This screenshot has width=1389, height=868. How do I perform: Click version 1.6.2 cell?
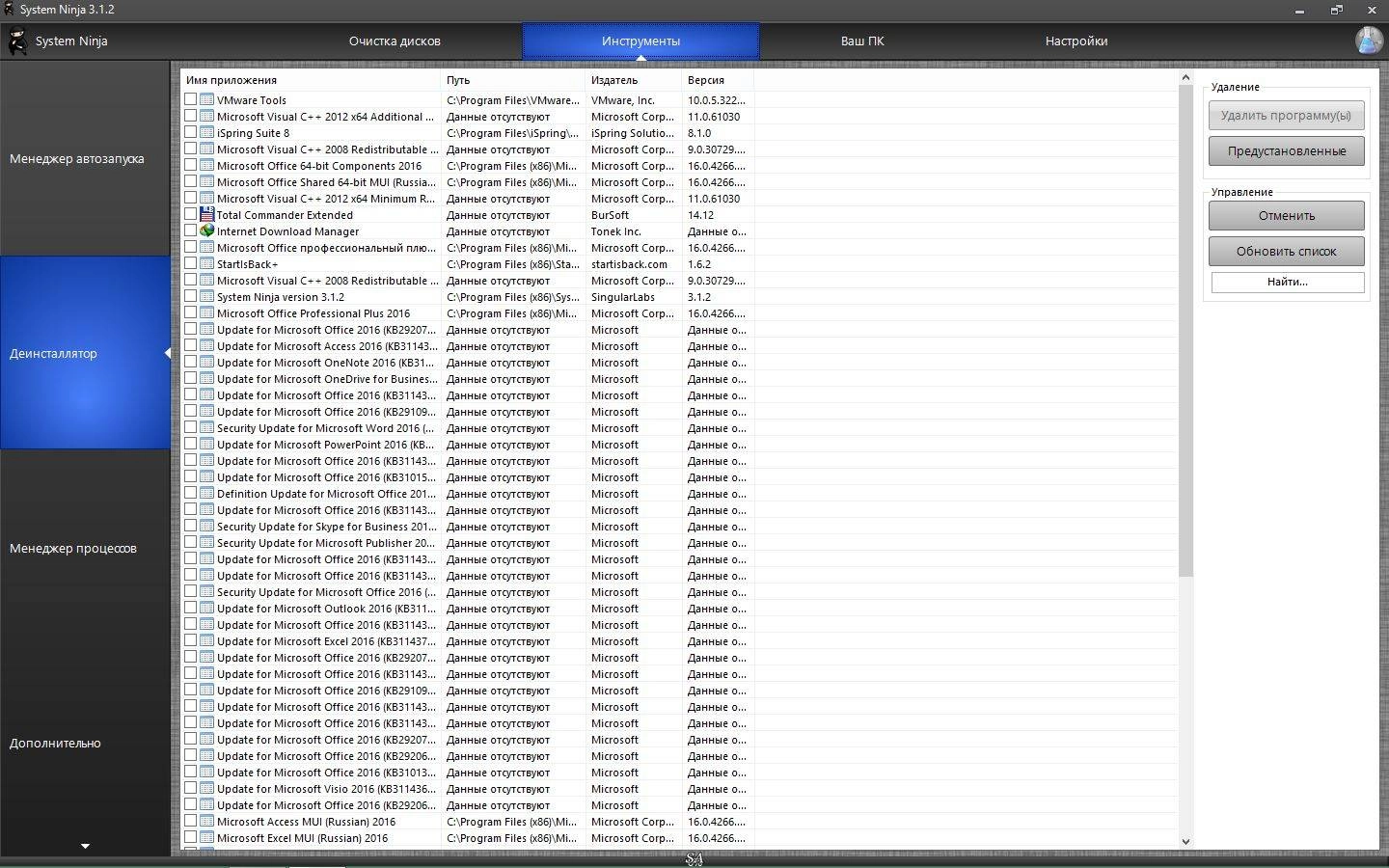tap(699, 264)
